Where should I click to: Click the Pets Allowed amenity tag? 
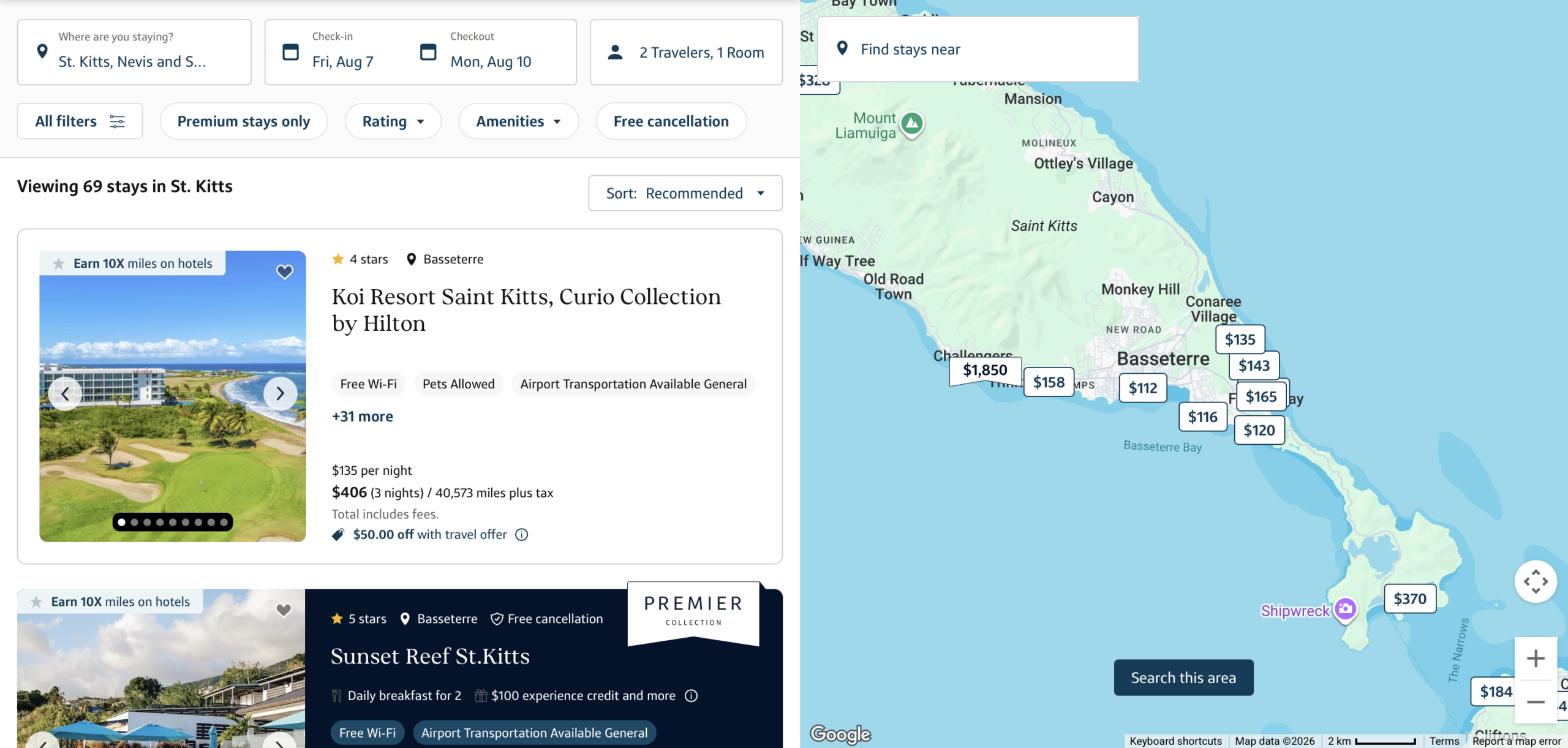pos(458,384)
